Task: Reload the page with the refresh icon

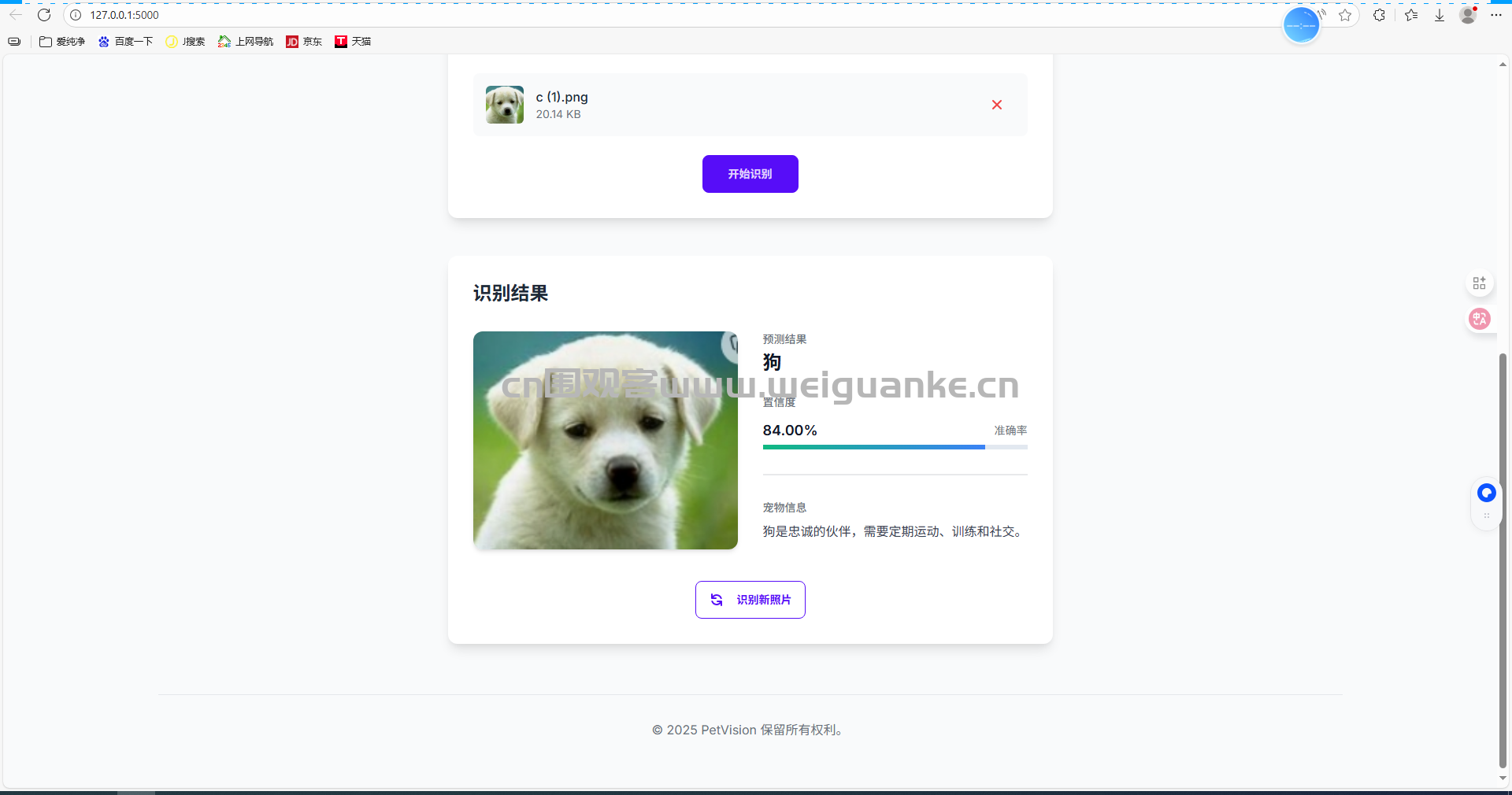Action: (x=44, y=15)
